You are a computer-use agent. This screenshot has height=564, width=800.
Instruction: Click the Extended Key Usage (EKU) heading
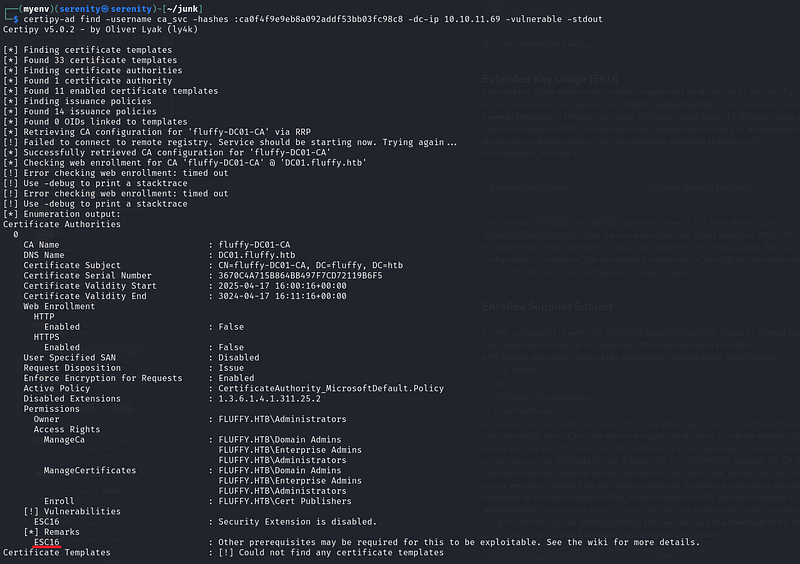pos(550,79)
